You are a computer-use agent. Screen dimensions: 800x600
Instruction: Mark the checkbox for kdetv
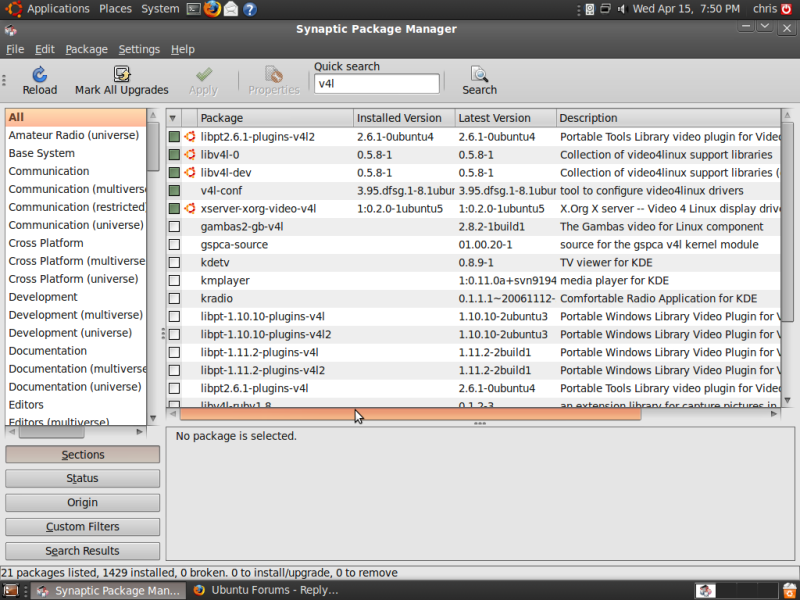click(x=174, y=262)
